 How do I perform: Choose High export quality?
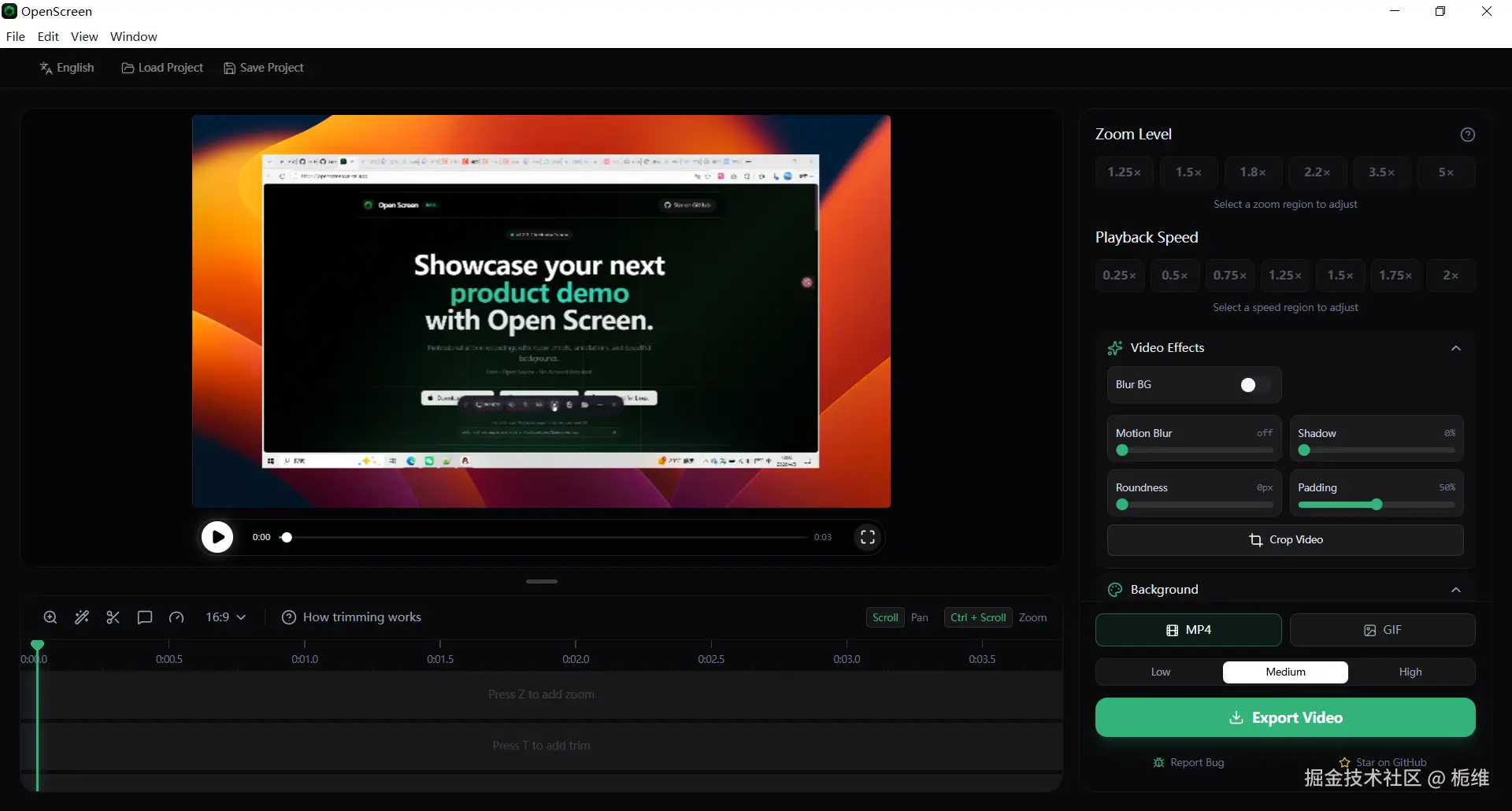click(x=1410, y=672)
